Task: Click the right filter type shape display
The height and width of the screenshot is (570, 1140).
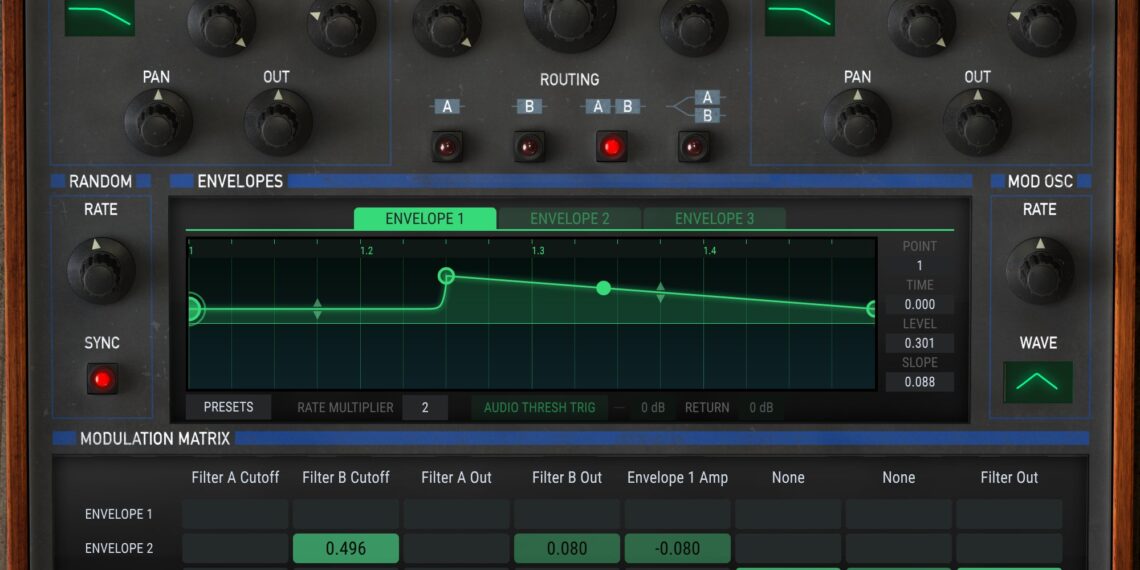Action: tap(800, 16)
